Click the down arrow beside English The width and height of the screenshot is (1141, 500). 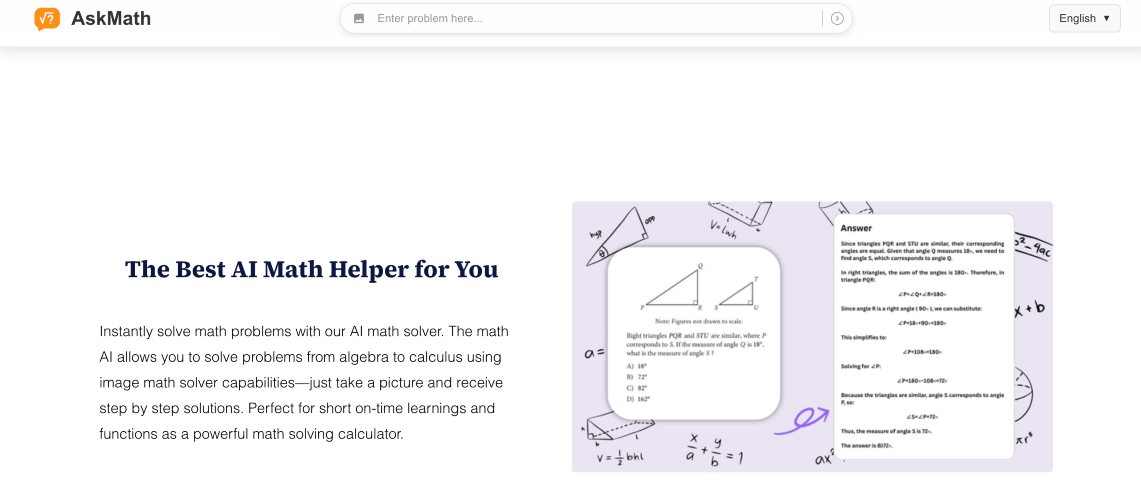[x=1106, y=18]
